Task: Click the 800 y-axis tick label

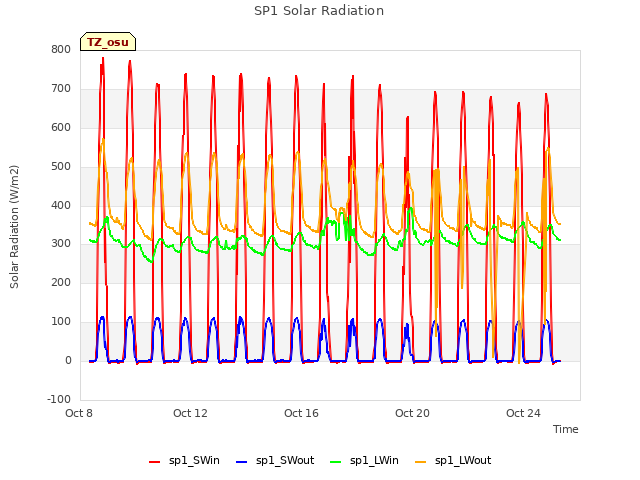Action: pyautogui.click(x=61, y=49)
